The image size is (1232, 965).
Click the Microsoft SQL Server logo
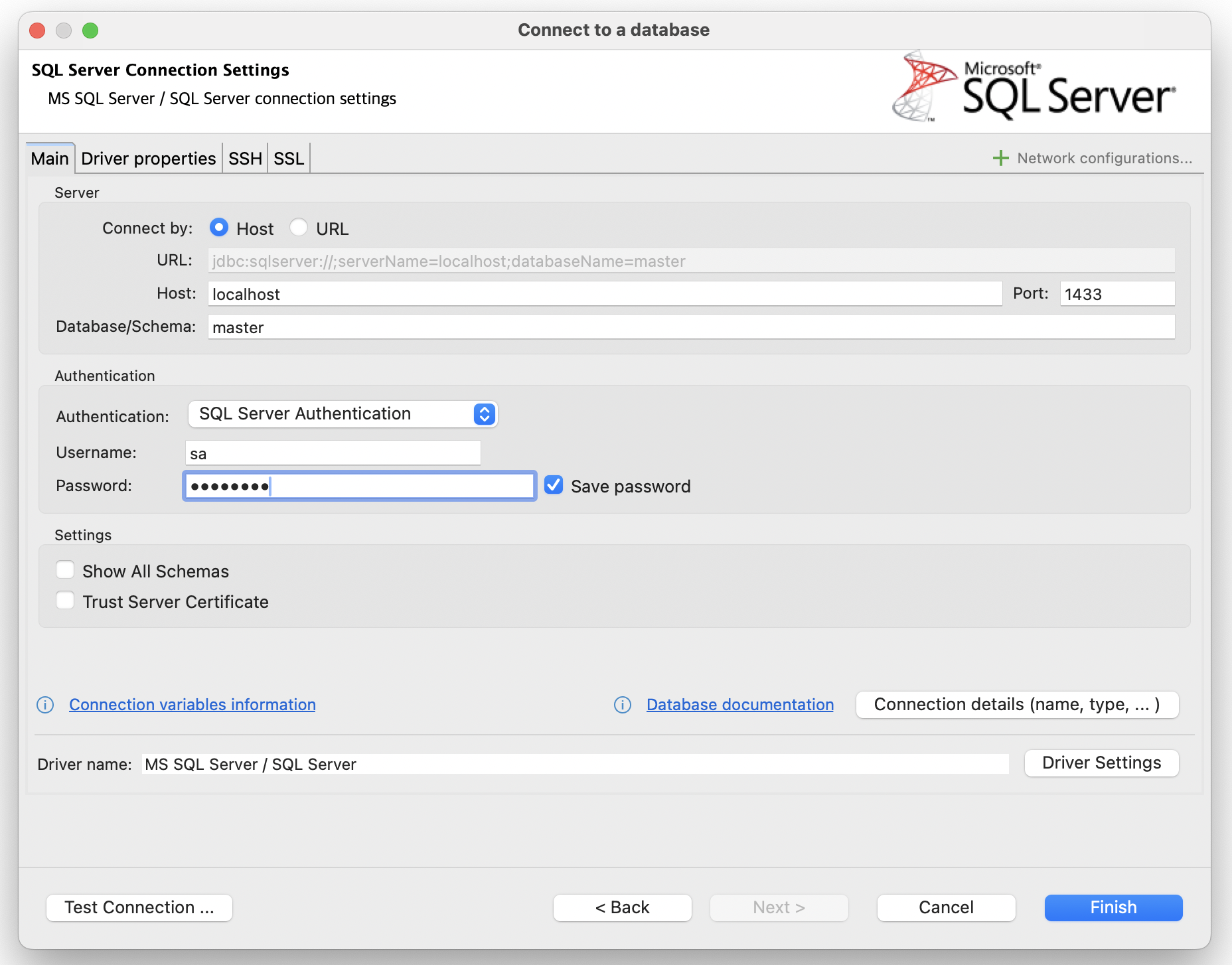point(1034,88)
